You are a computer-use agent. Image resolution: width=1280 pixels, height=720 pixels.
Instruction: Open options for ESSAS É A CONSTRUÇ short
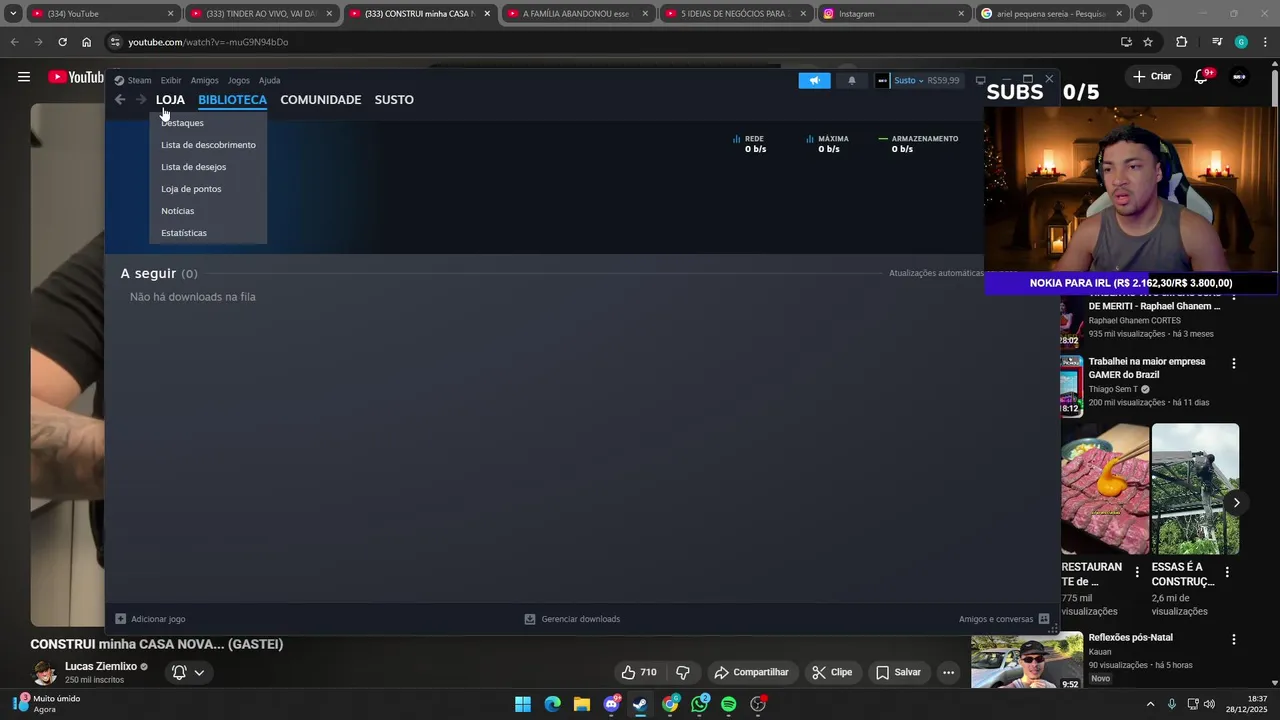[x=1227, y=573]
